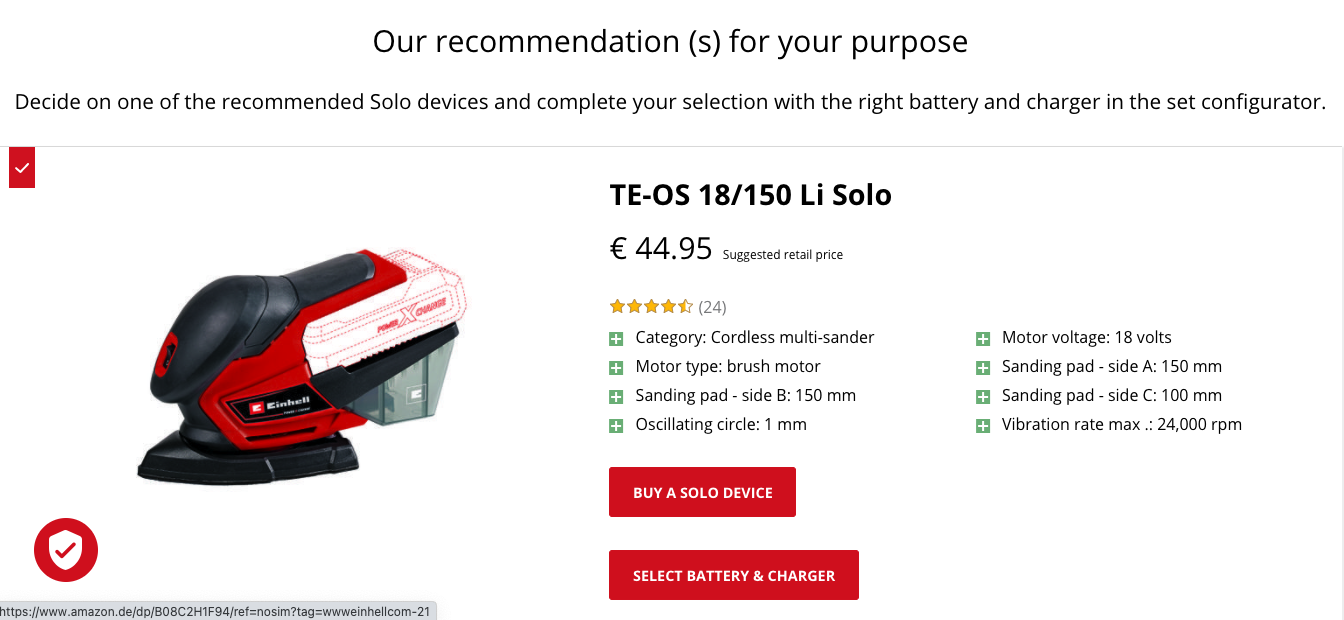Screen dimensions: 1344x620
Task: Click the plus icon beside Motor voltage: 18 volts
Action: [x=984, y=338]
